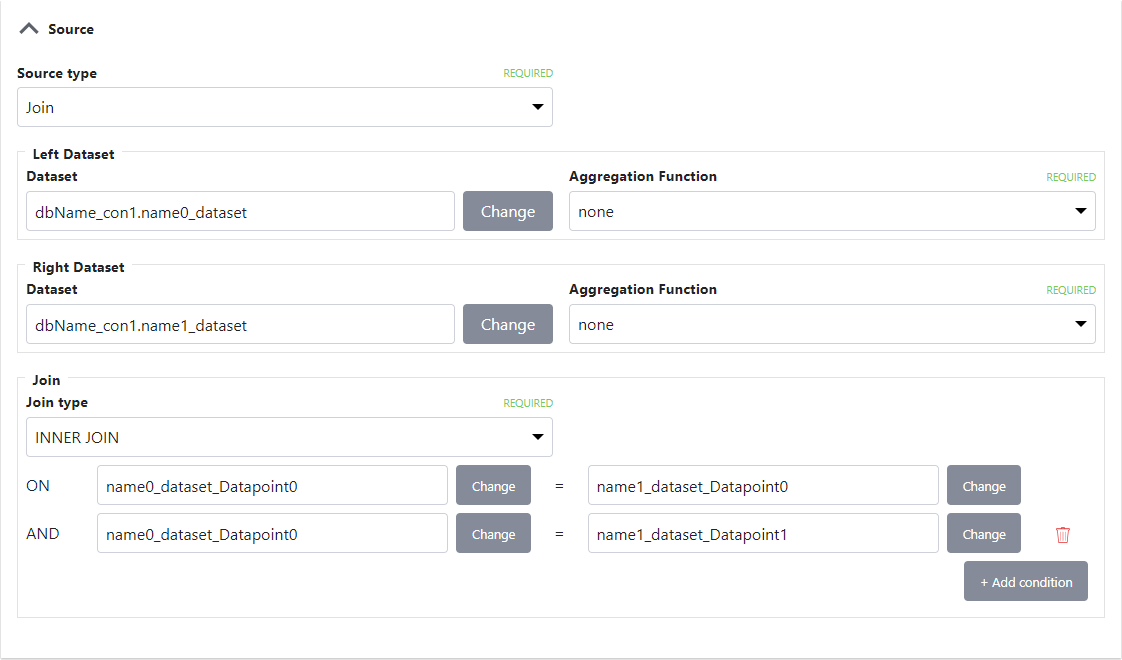Change the left datapoint in the ON row

(x=493, y=485)
